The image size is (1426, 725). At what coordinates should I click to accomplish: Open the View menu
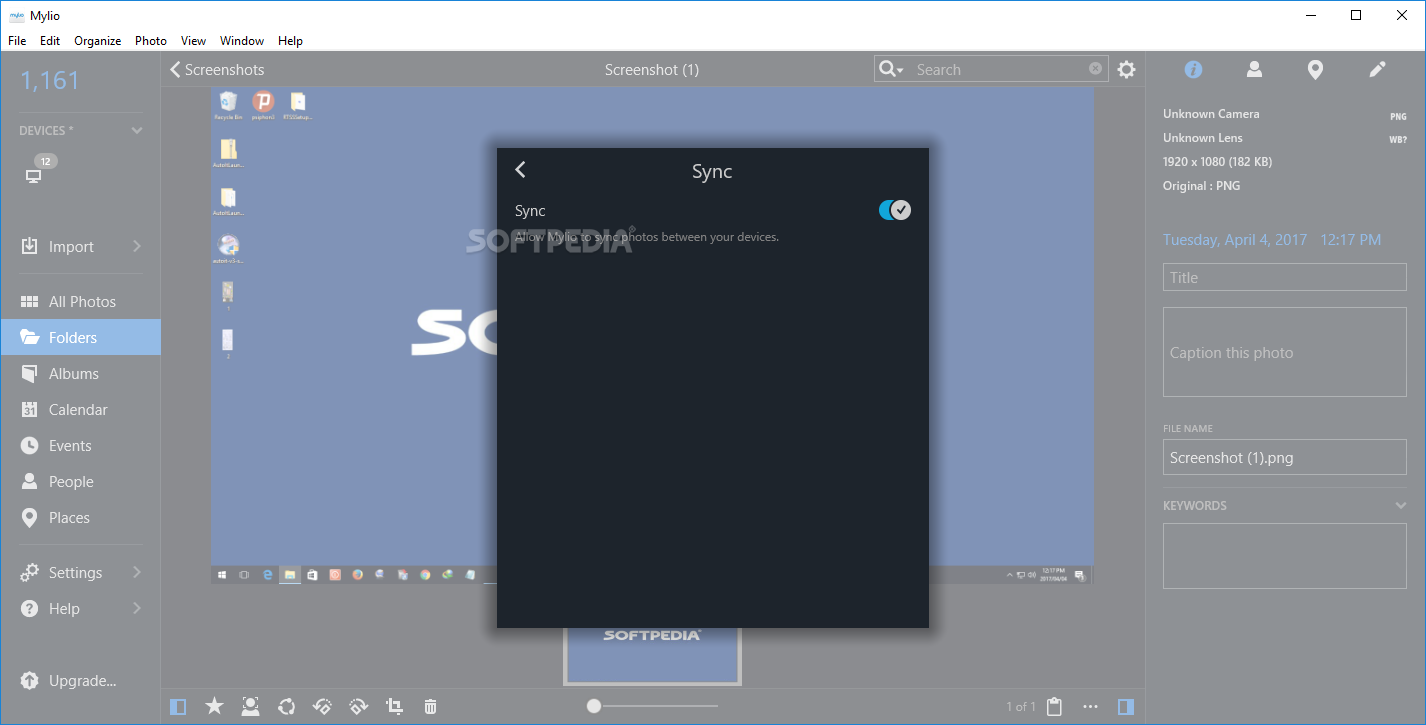tap(193, 41)
